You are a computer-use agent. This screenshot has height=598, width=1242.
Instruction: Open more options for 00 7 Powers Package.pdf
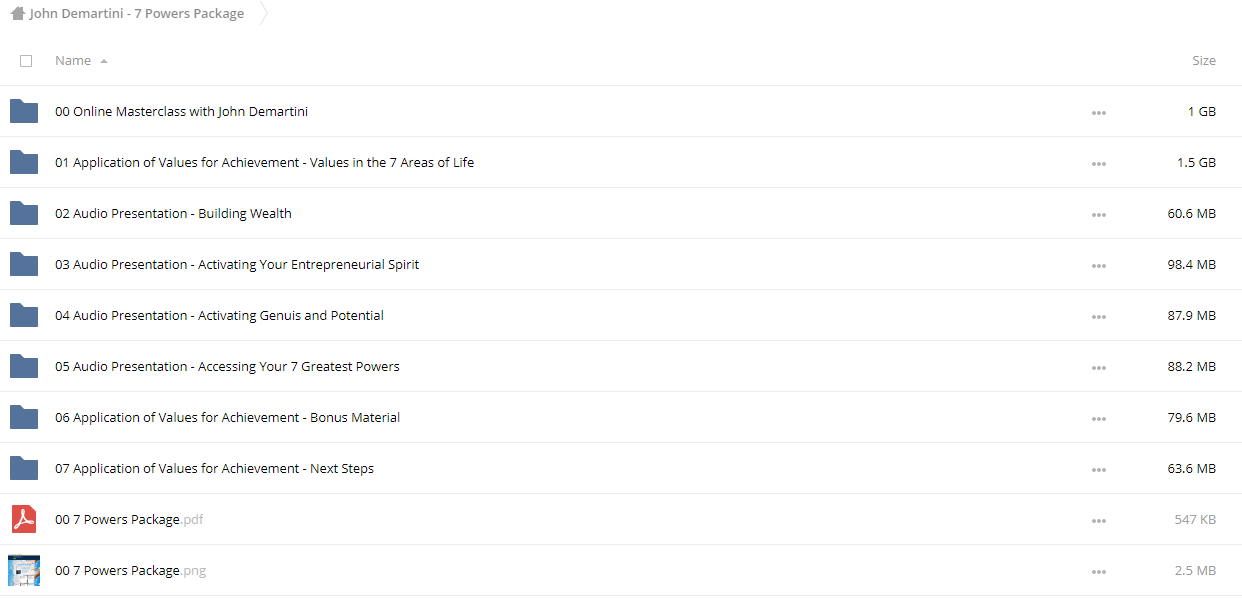click(1099, 521)
